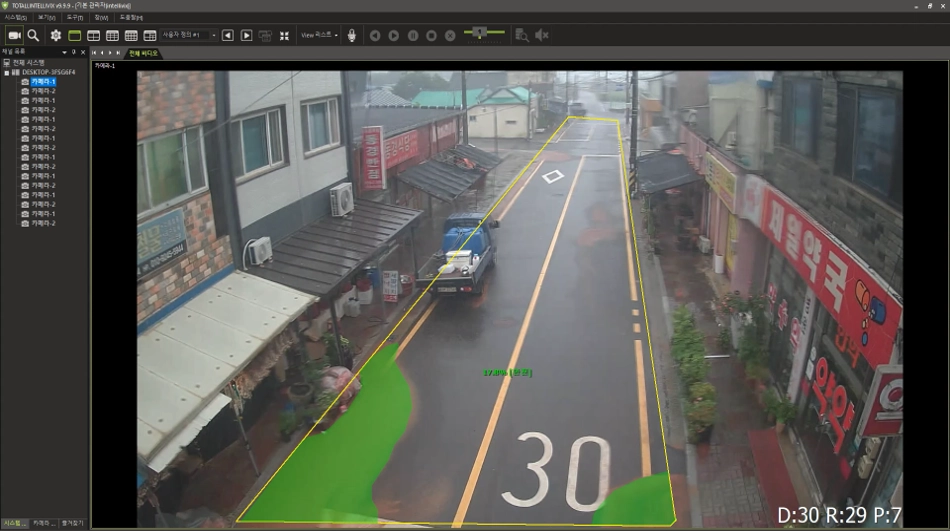This screenshot has height=531, width=950.
Task: Open the 보기(V) menu
Action: tap(47, 18)
